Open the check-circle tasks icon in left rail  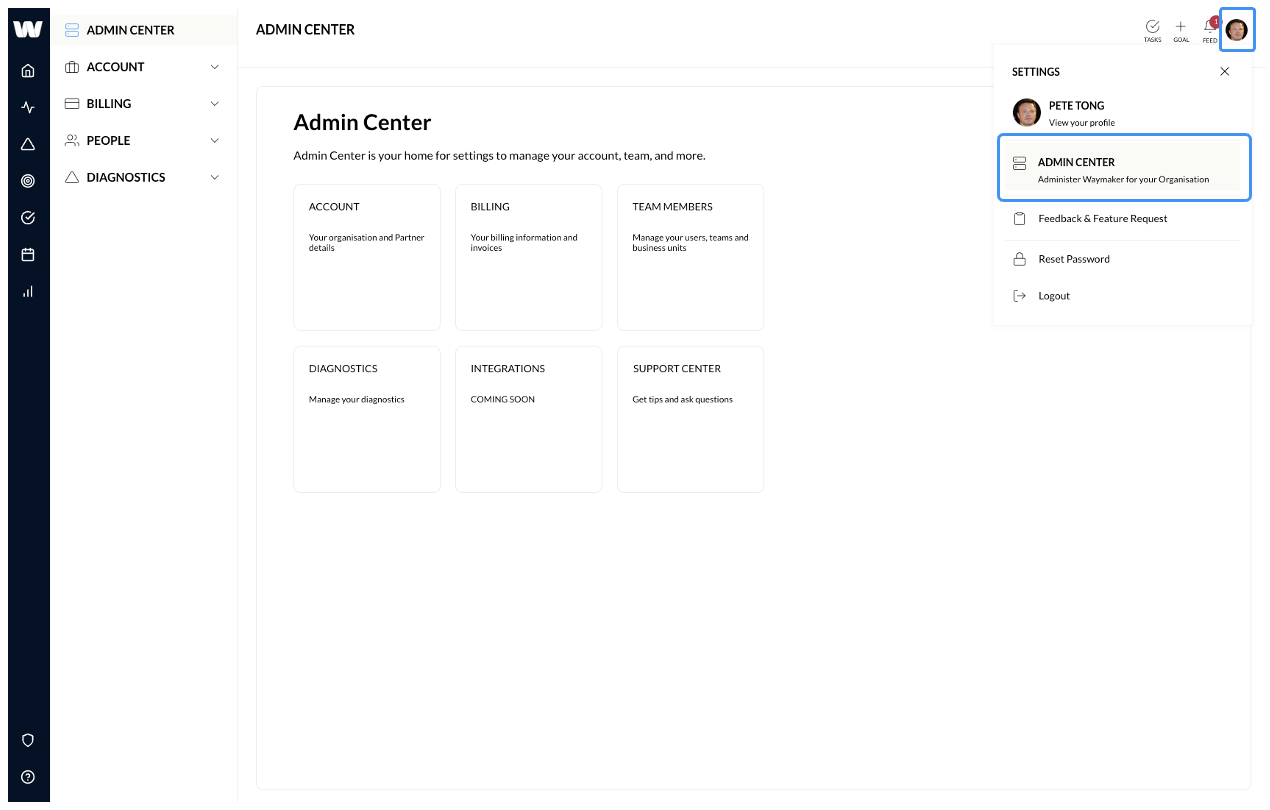[28, 217]
